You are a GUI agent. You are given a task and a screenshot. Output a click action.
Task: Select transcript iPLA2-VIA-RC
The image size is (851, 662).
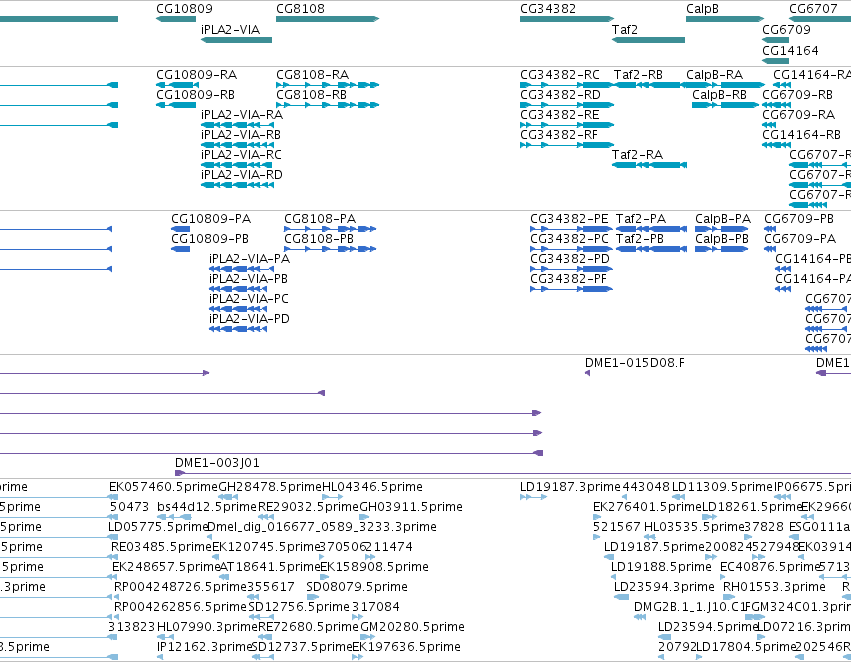tap(238, 166)
